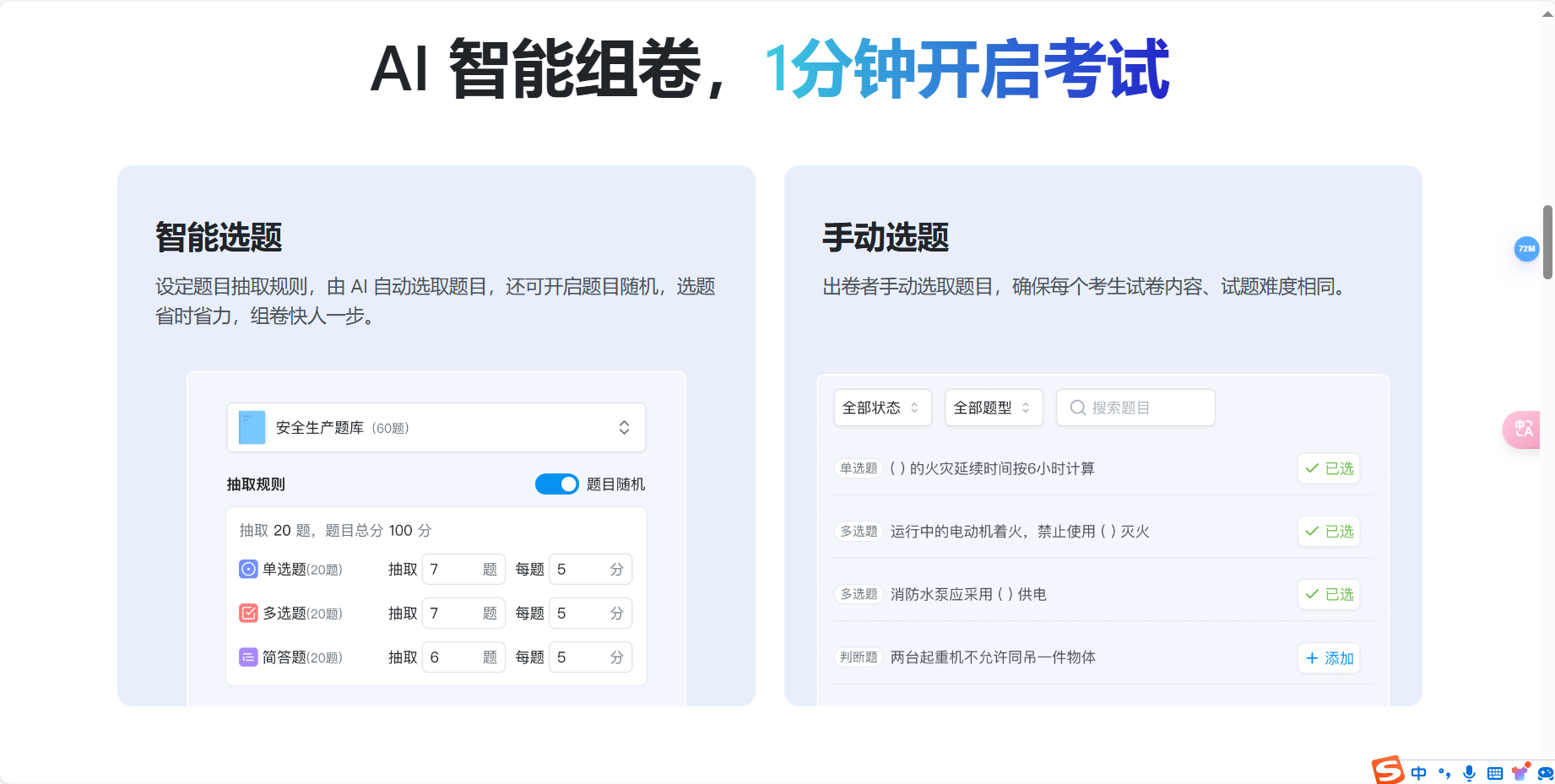Open the 全部题型 filter dropdown
The width and height of the screenshot is (1555, 784).
click(994, 408)
